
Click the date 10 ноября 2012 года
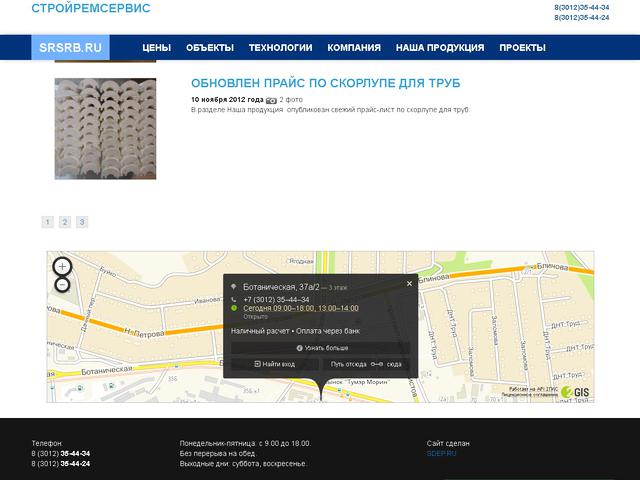[x=227, y=100]
